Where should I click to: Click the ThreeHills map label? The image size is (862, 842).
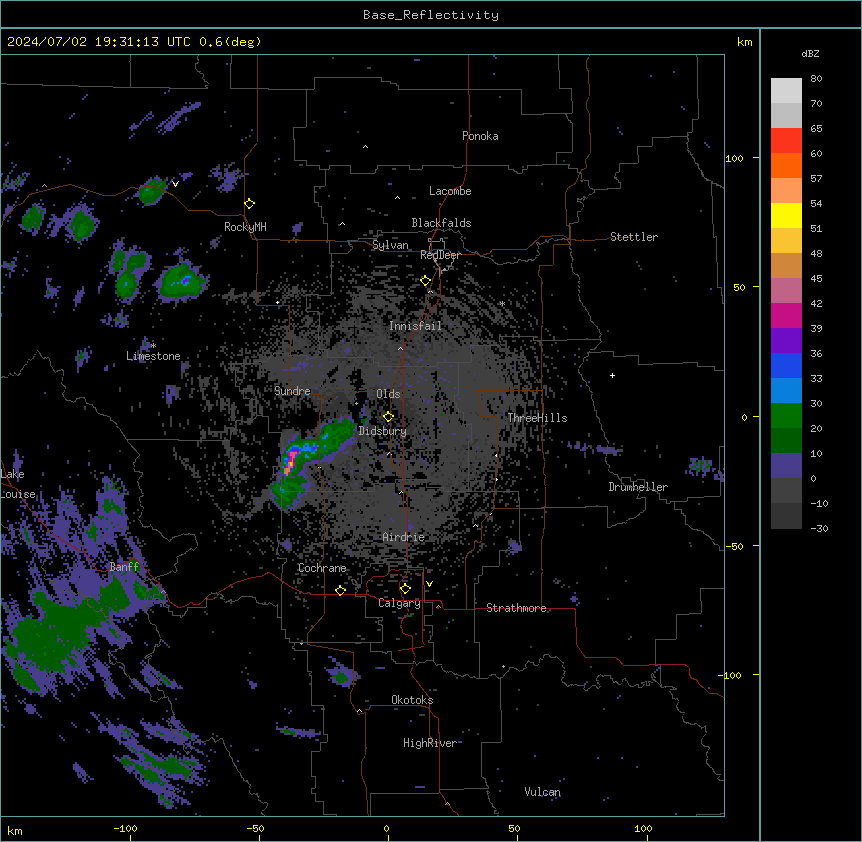537,418
